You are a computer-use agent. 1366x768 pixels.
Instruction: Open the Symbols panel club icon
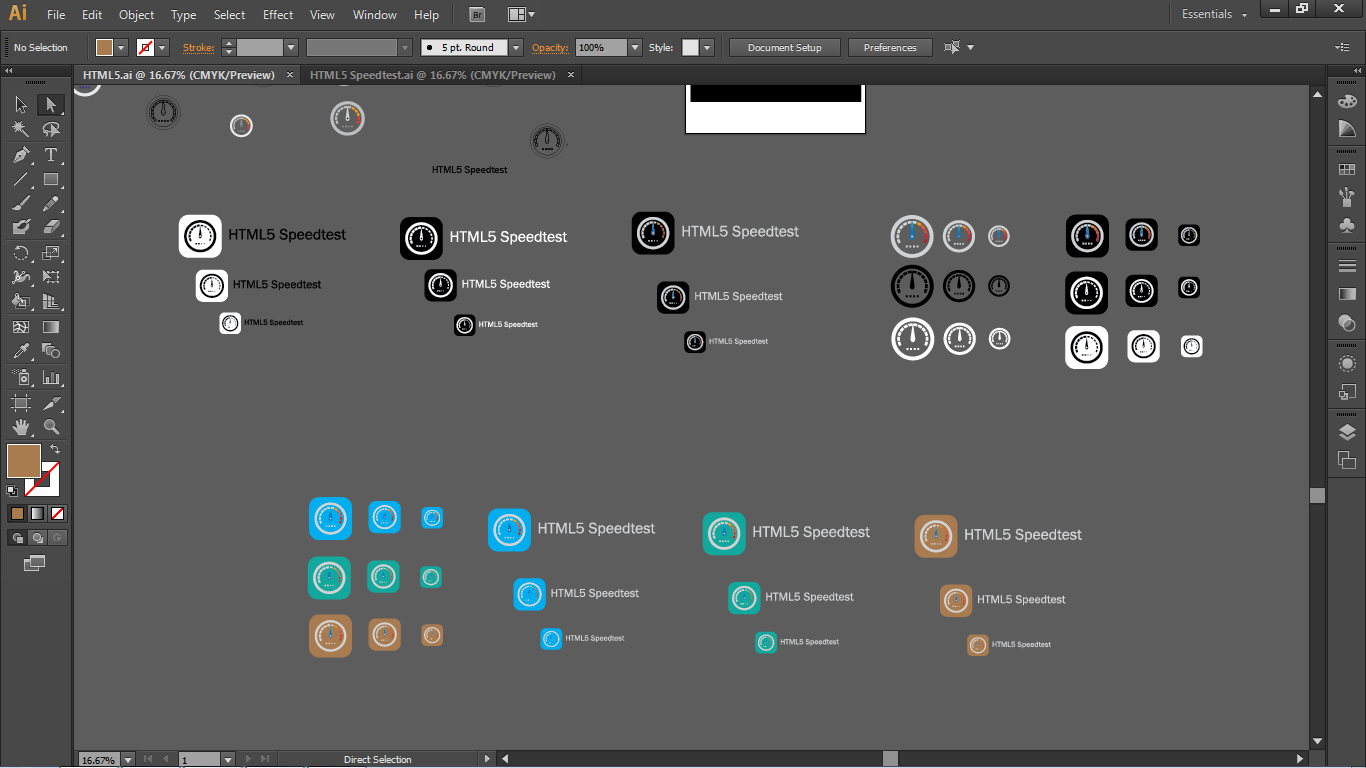(1347, 226)
